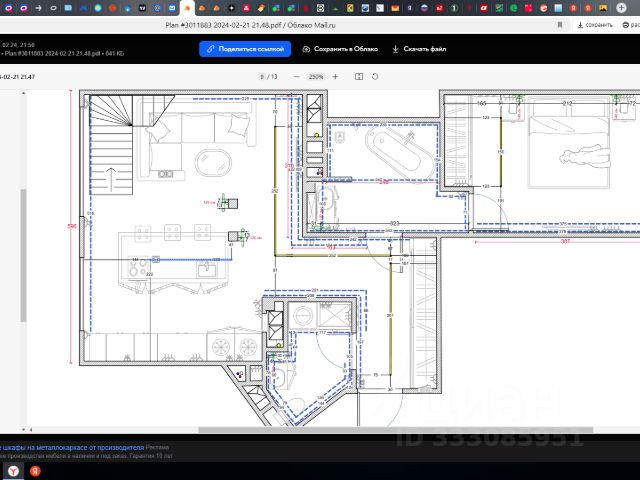
Task: Rotate the PDF page icon
Action: (375, 76)
